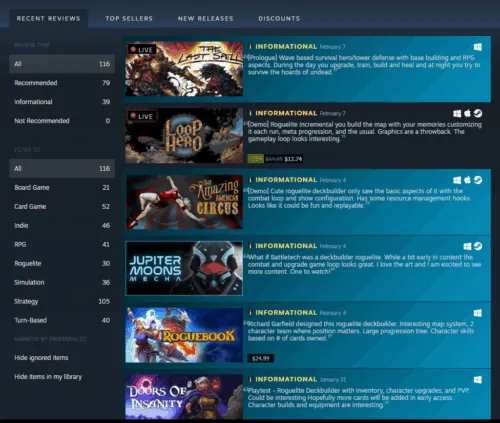Click Loop Hero -15% discount badge
This screenshot has height=423, width=500.
coord(256,159)
